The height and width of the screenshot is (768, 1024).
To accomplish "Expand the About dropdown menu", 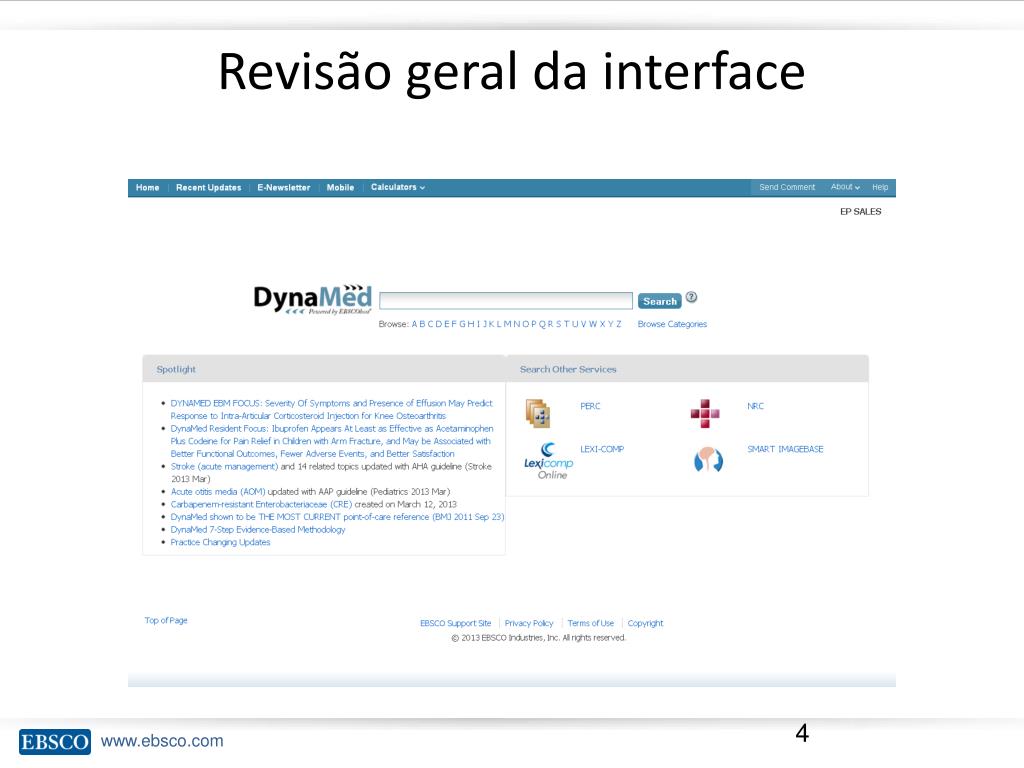I will tap(845, 187).
